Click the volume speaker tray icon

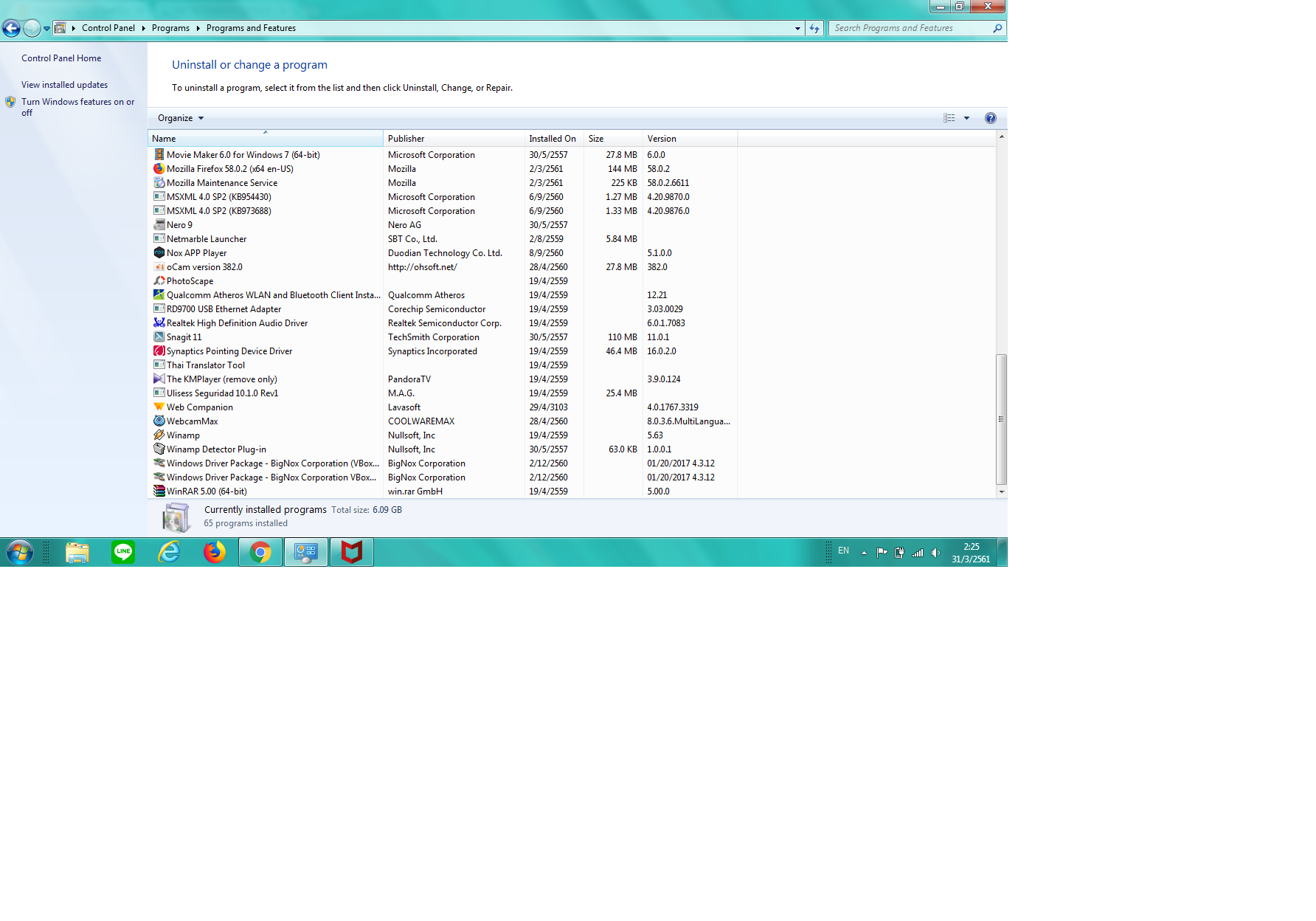[935, 553]
